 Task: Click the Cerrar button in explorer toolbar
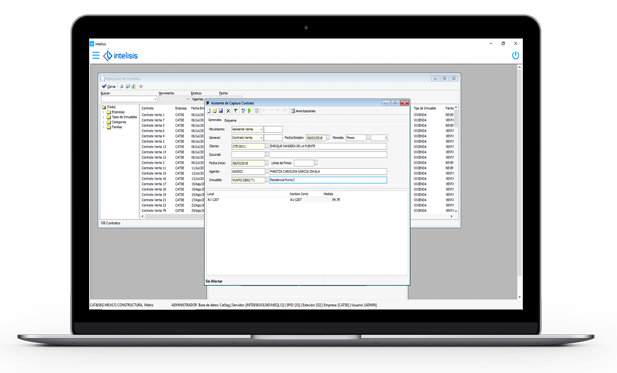[x=109, y=86]
